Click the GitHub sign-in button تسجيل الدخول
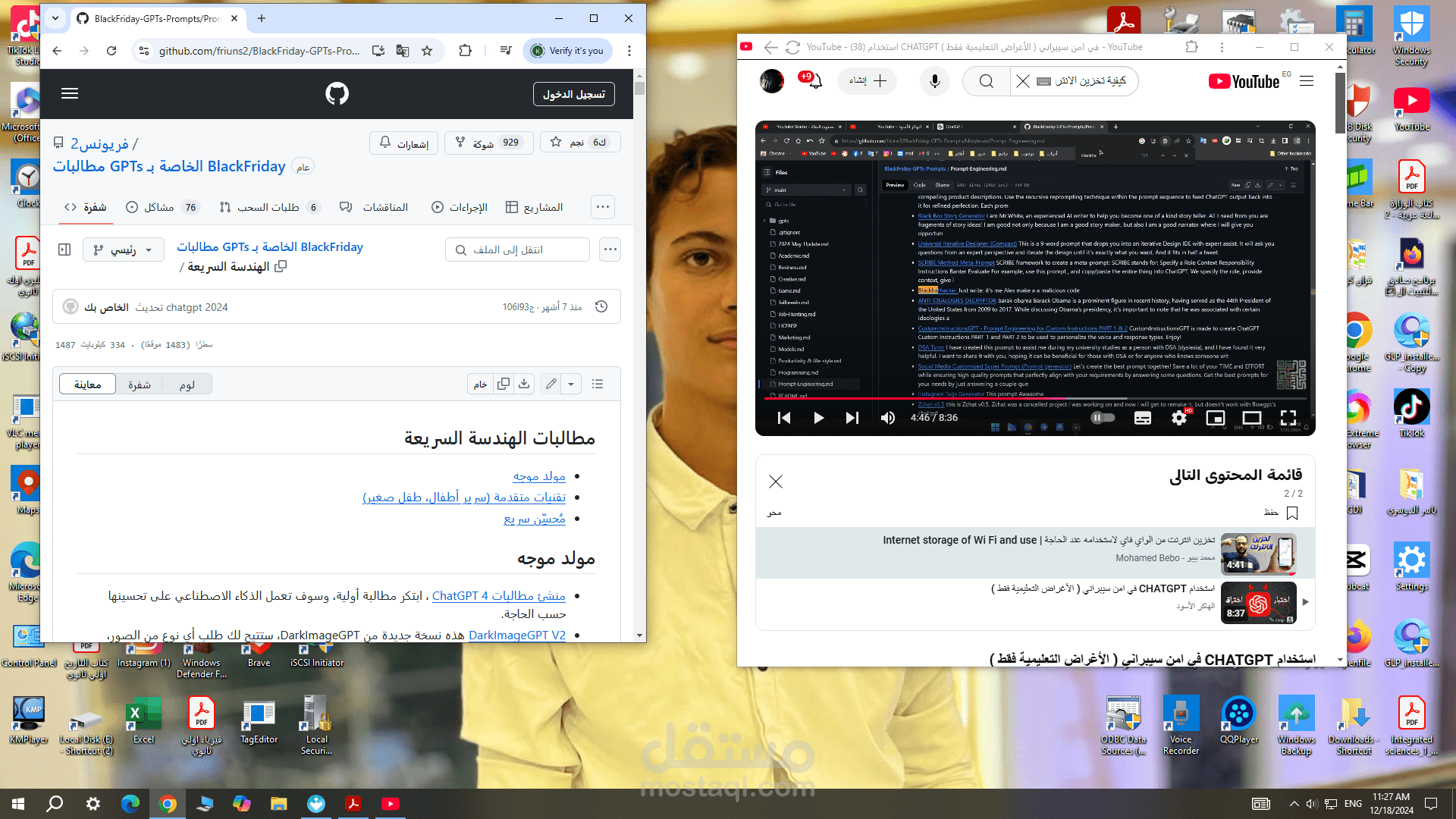Image resolution: width=1456 pixels, height=819 pixels. pos(573,94)
